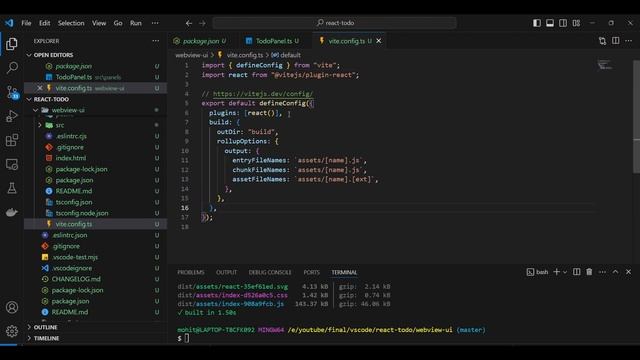Kill terminal with trash icon
640x360 pixels.
tap(589, 272)
